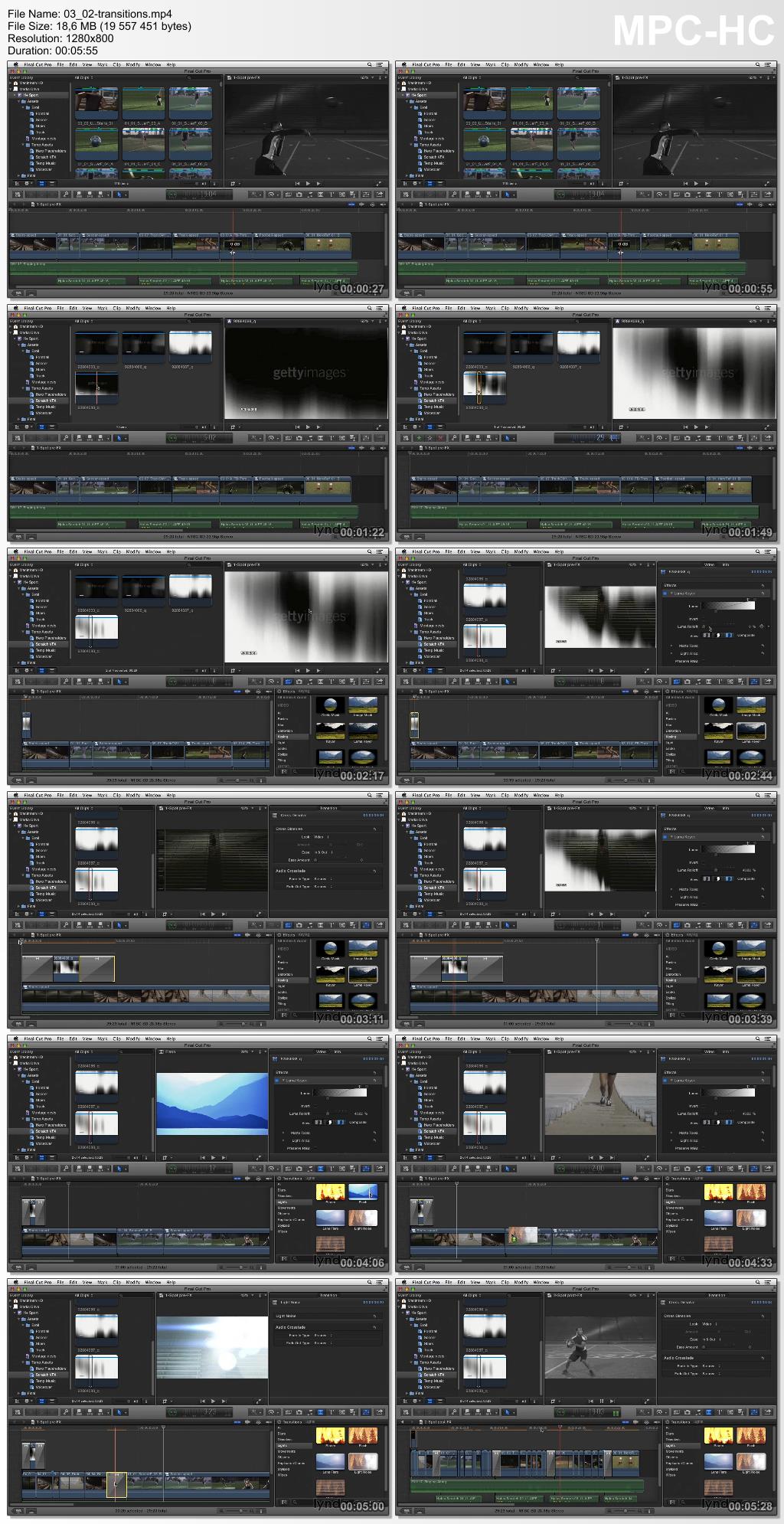Open Photos browser camera icon, 00:00:27 frame
This screenshot has height=1524, width=784.
coord(299,195)
